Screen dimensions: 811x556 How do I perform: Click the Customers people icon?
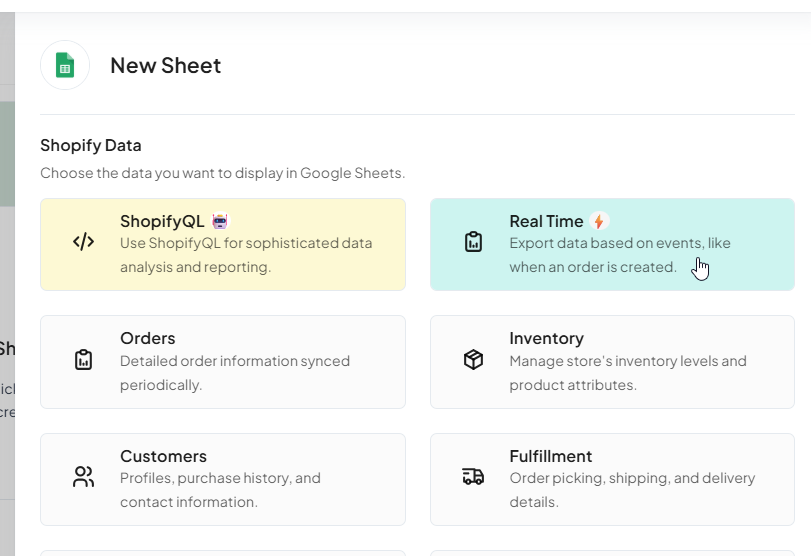84,477
